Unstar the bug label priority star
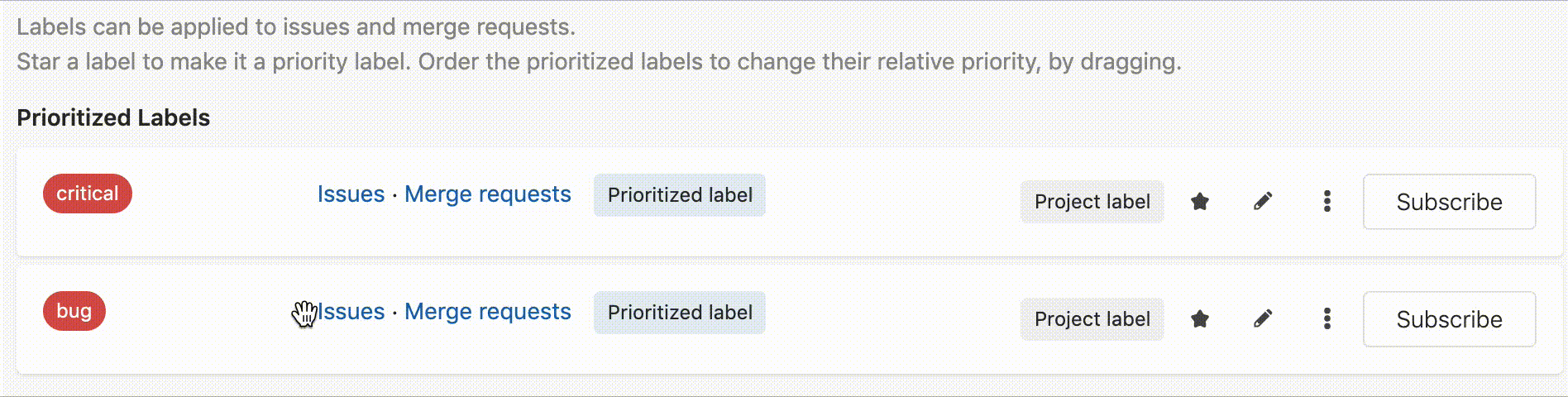1568x397 pixels. 1200,318
